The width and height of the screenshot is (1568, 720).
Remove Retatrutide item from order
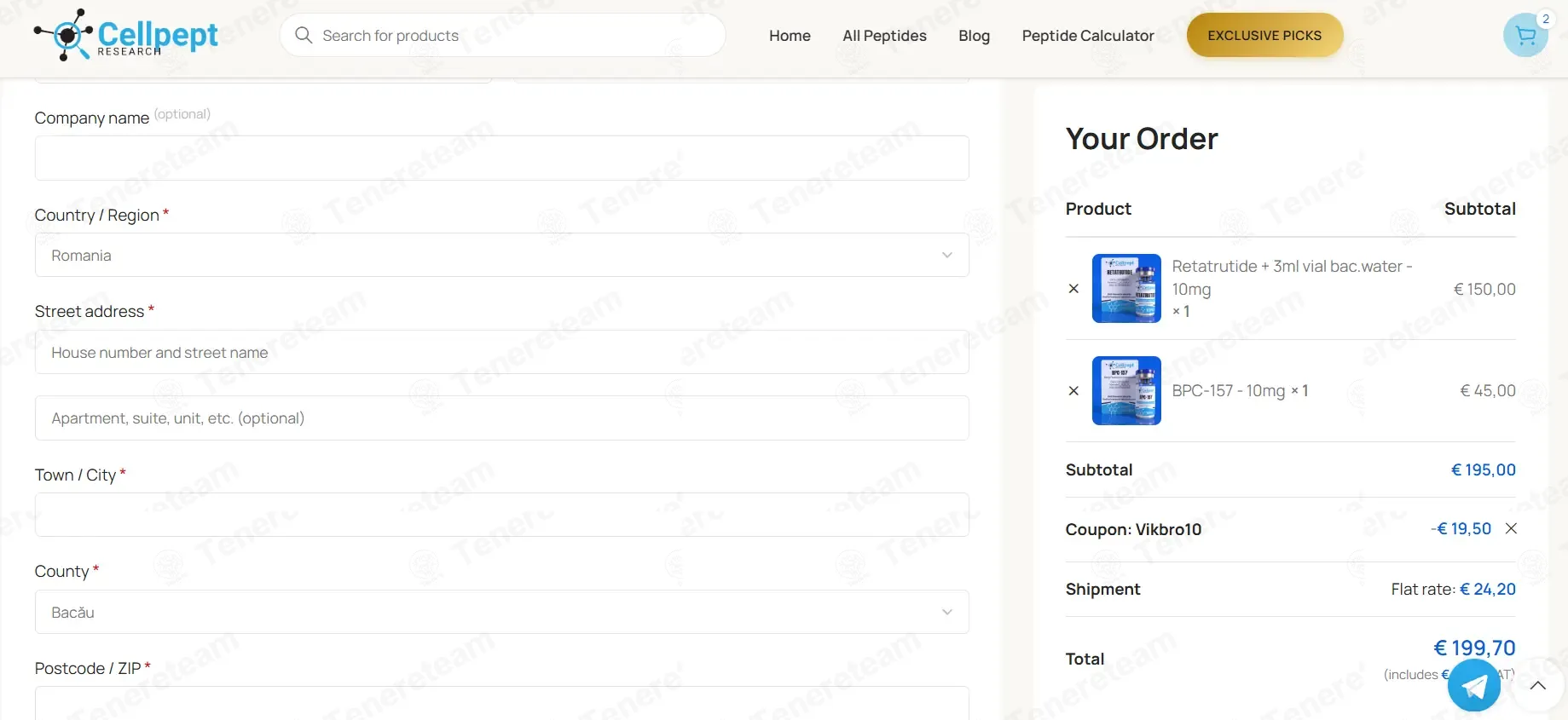click(x=1073, y=289)
